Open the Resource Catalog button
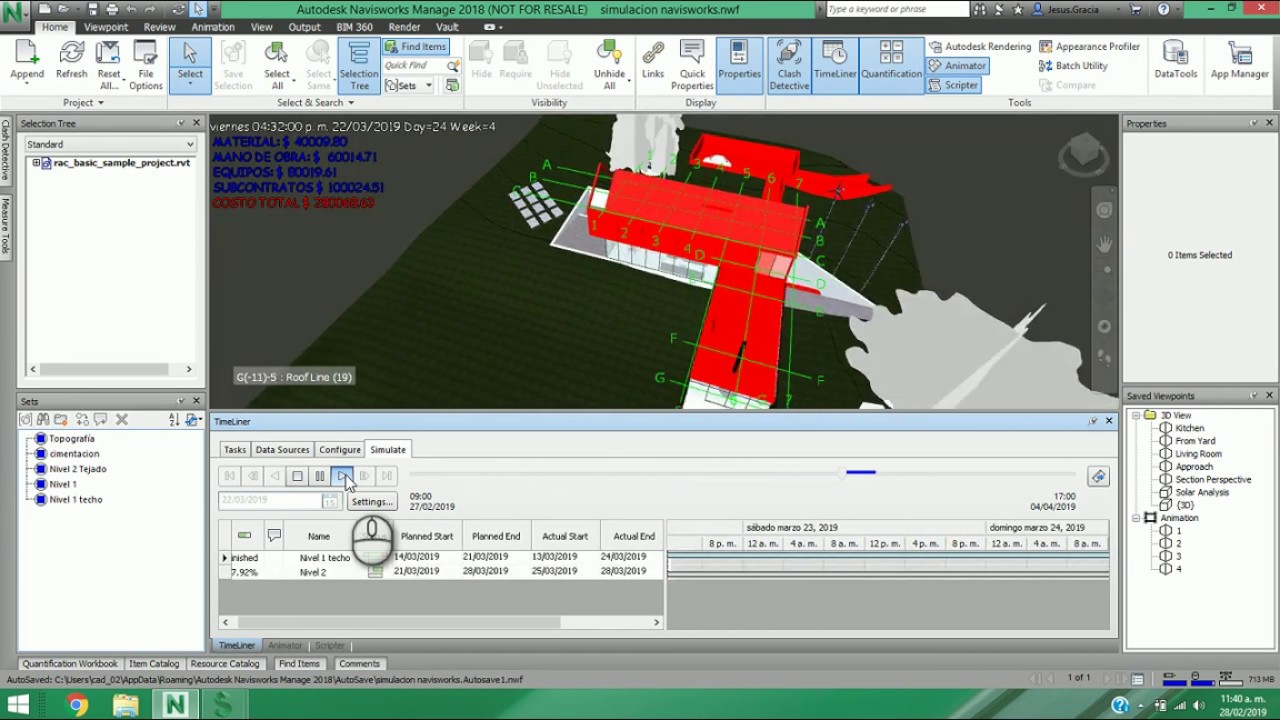Screen dimensions: 1280x720 (x=224, y=663)
